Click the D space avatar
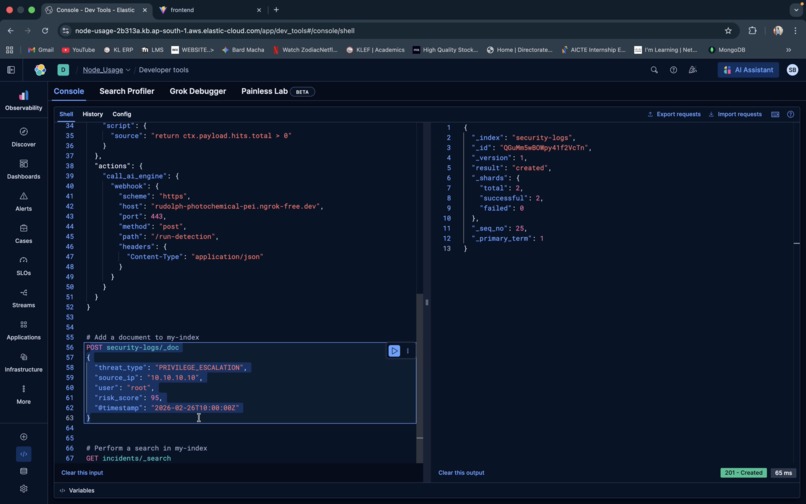This screenshot has height=504, width=806. [x=63, y=70]
